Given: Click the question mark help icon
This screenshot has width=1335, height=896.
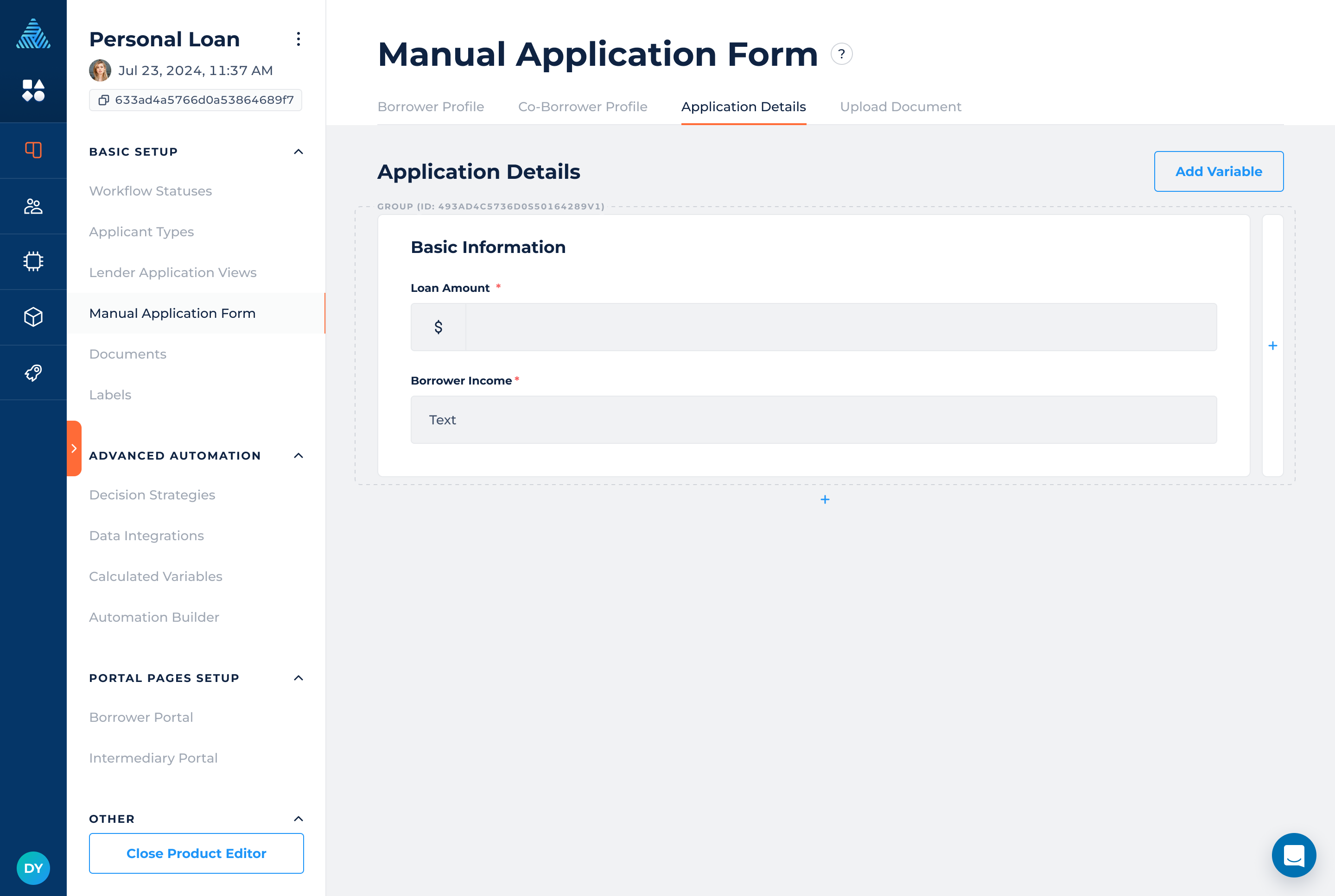Looking at the screenshot, I should pyautogui.click(x=841, y=54).
